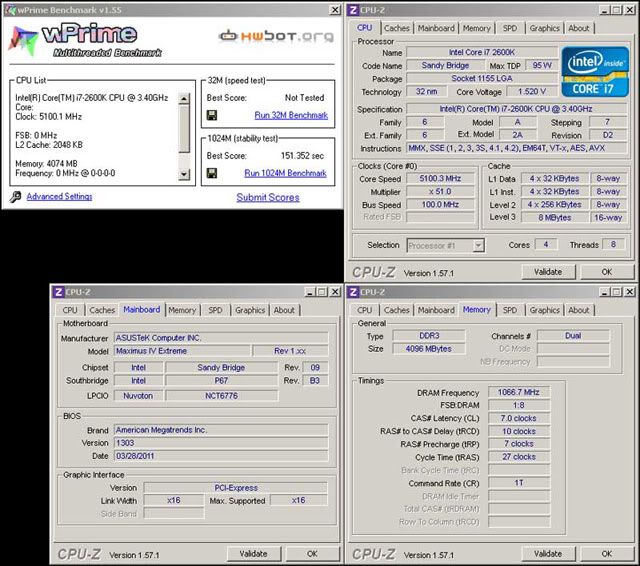Select Mainboard tab in bottom-left CPU-Z window
This screenshot has height=566, width=640.
142,309
